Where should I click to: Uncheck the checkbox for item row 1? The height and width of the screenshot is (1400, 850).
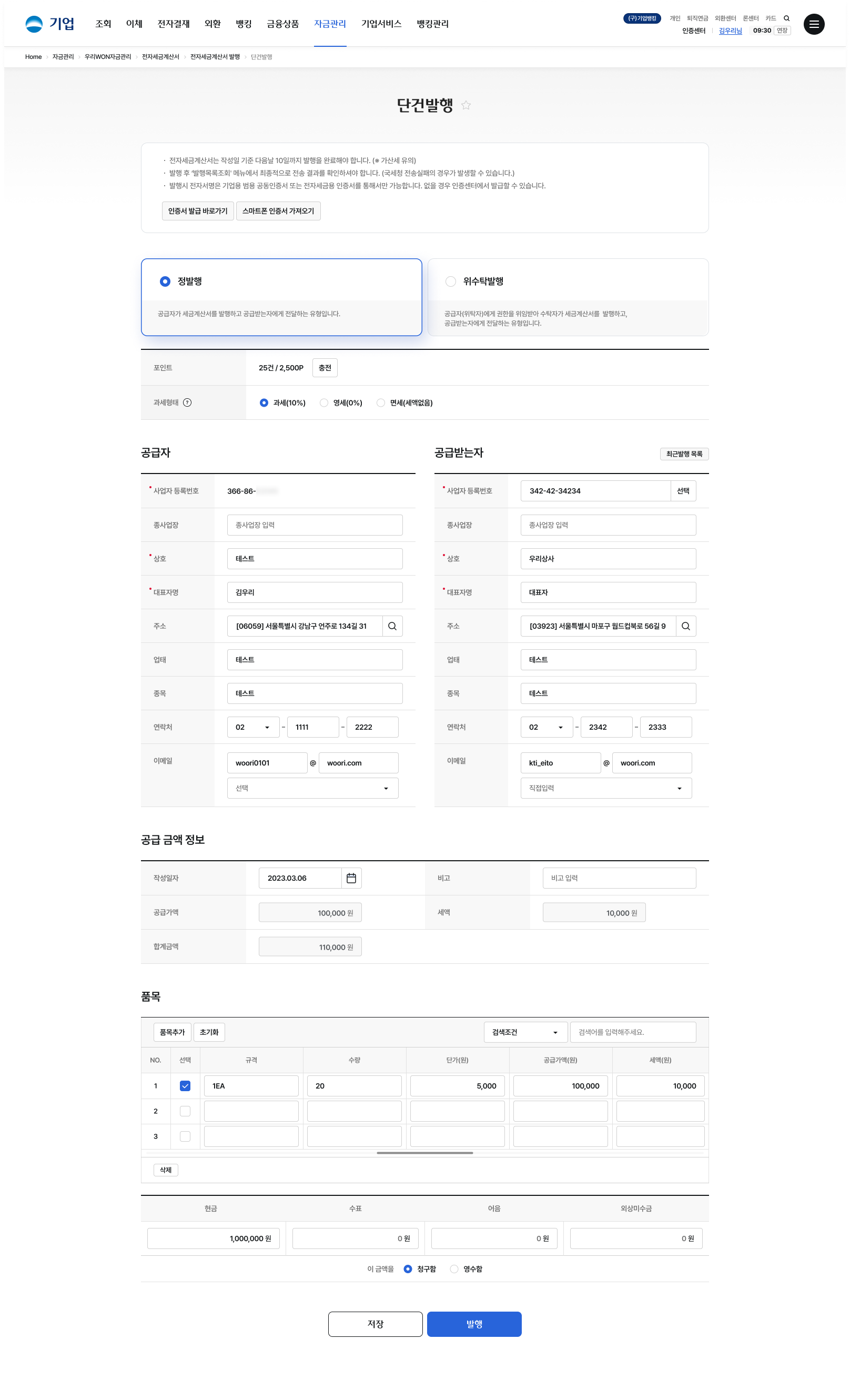(185, 1086)
